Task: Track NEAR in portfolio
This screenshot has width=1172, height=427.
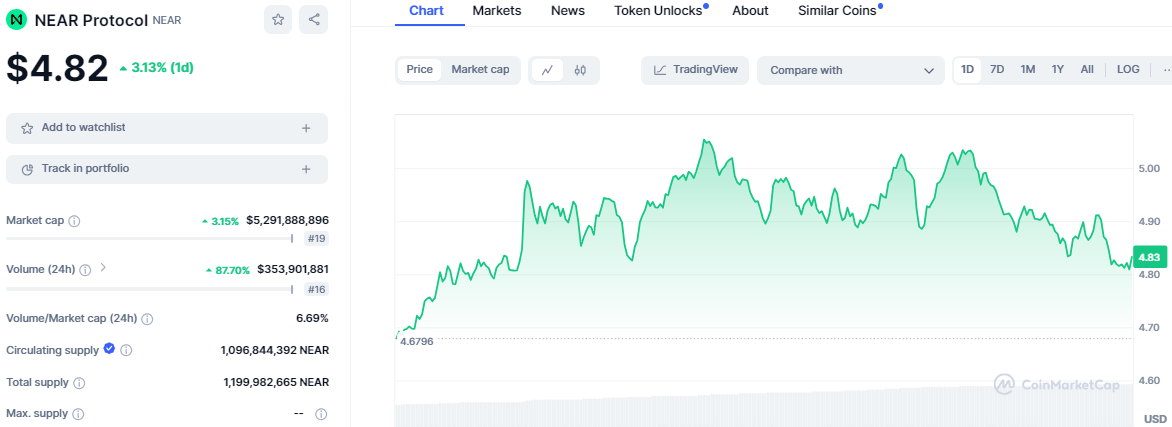Action: 167,169
